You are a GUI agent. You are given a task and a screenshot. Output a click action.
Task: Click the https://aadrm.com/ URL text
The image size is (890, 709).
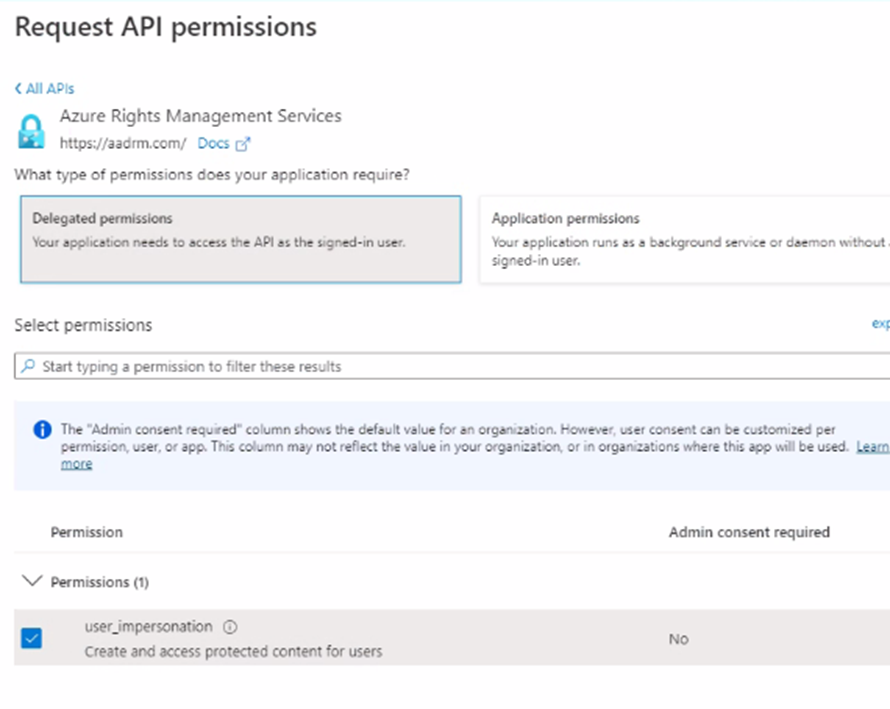123,144
